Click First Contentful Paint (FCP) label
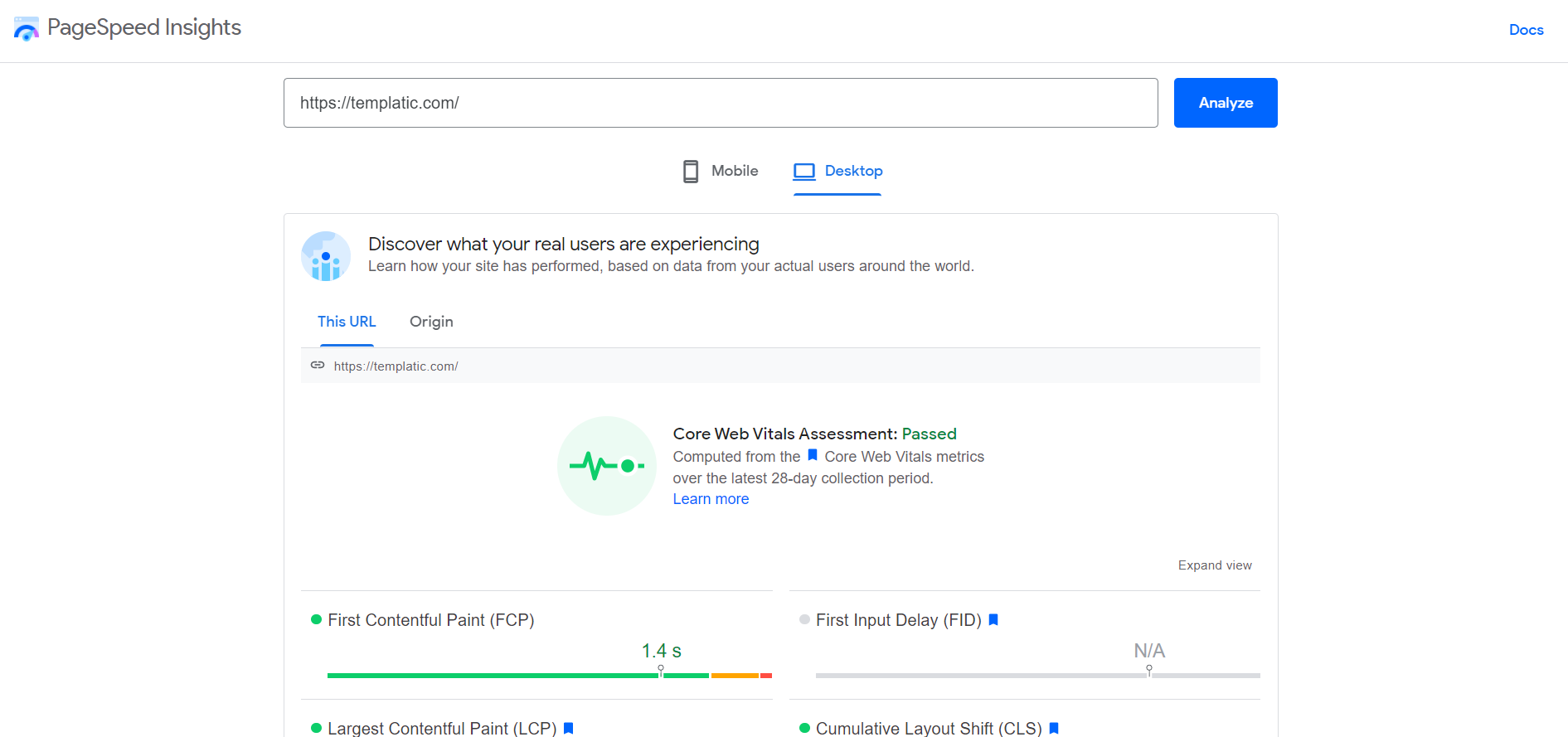 point(431,620)
